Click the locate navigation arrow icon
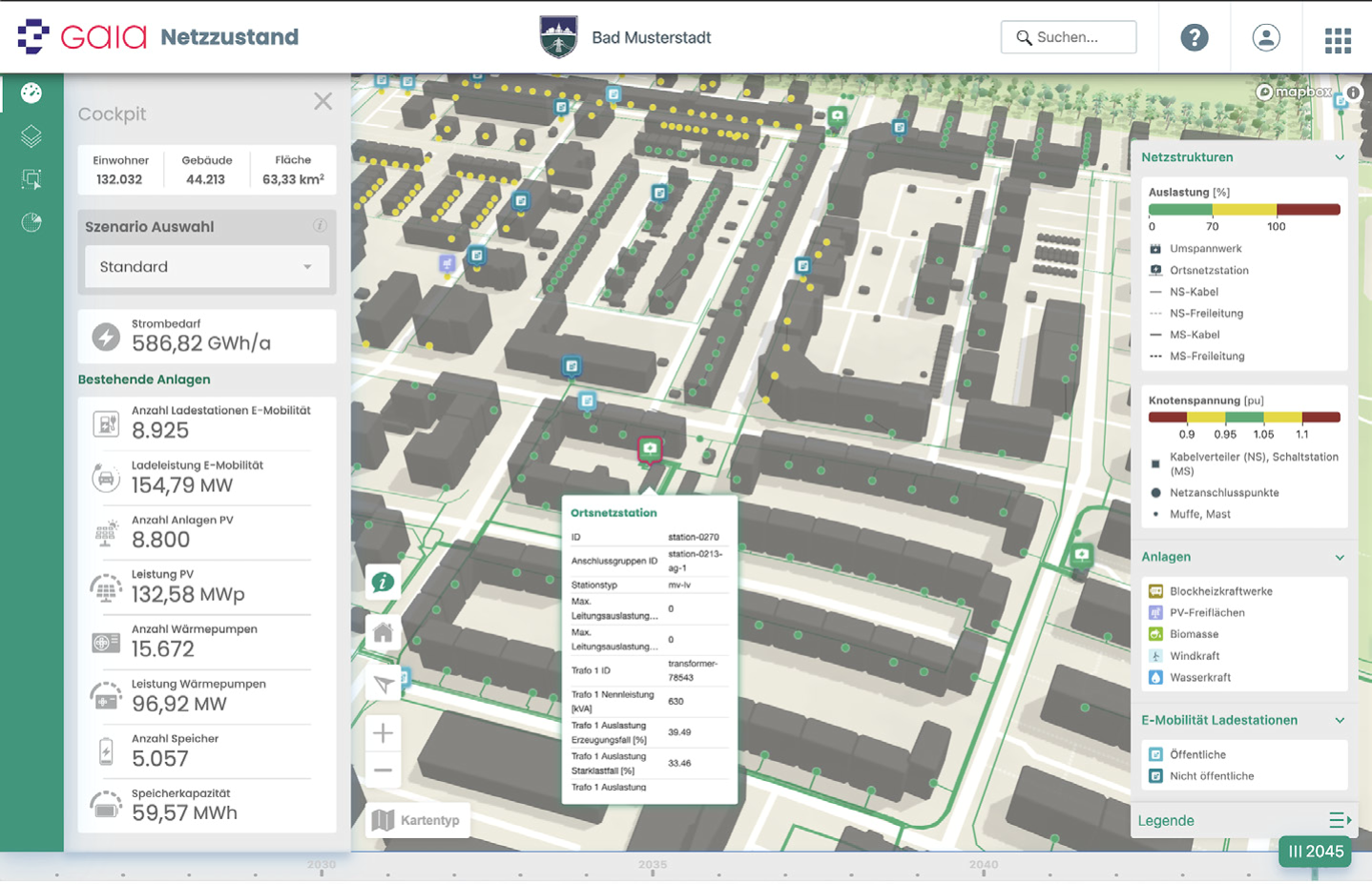1372x884 pixels. pos(384,684)
